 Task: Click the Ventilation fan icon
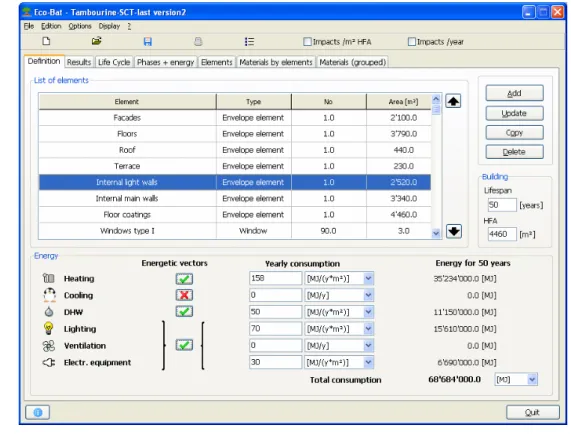click(x=49, y=346)
